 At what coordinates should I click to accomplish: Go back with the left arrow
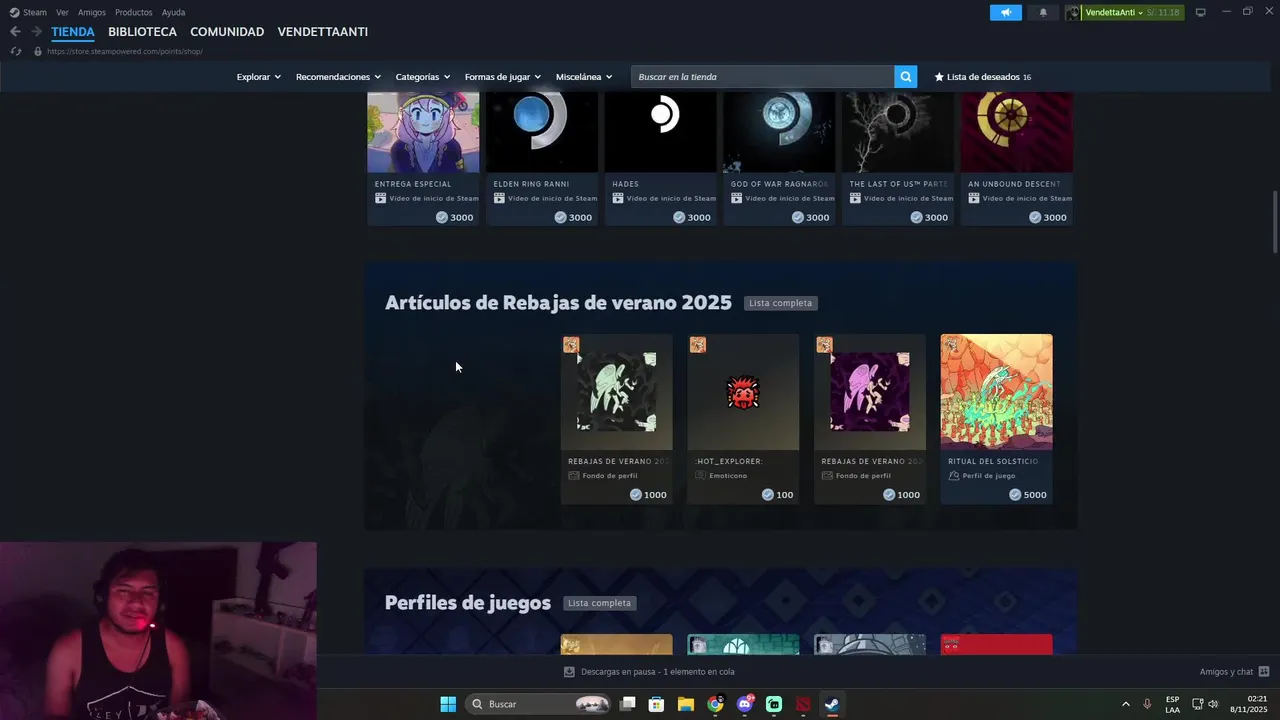[x=15, y=31]
